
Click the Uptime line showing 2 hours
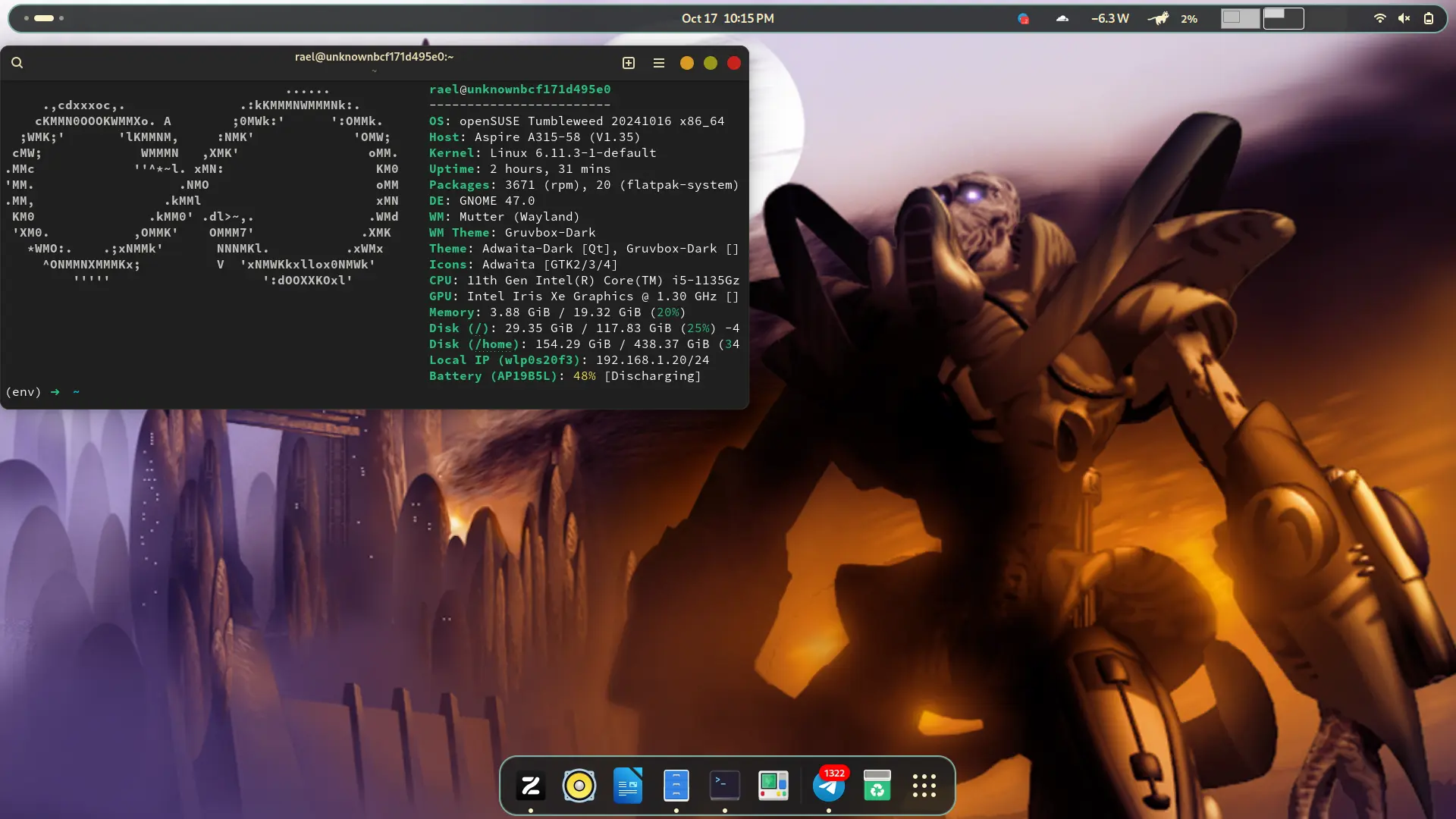(x=520, y=169)
